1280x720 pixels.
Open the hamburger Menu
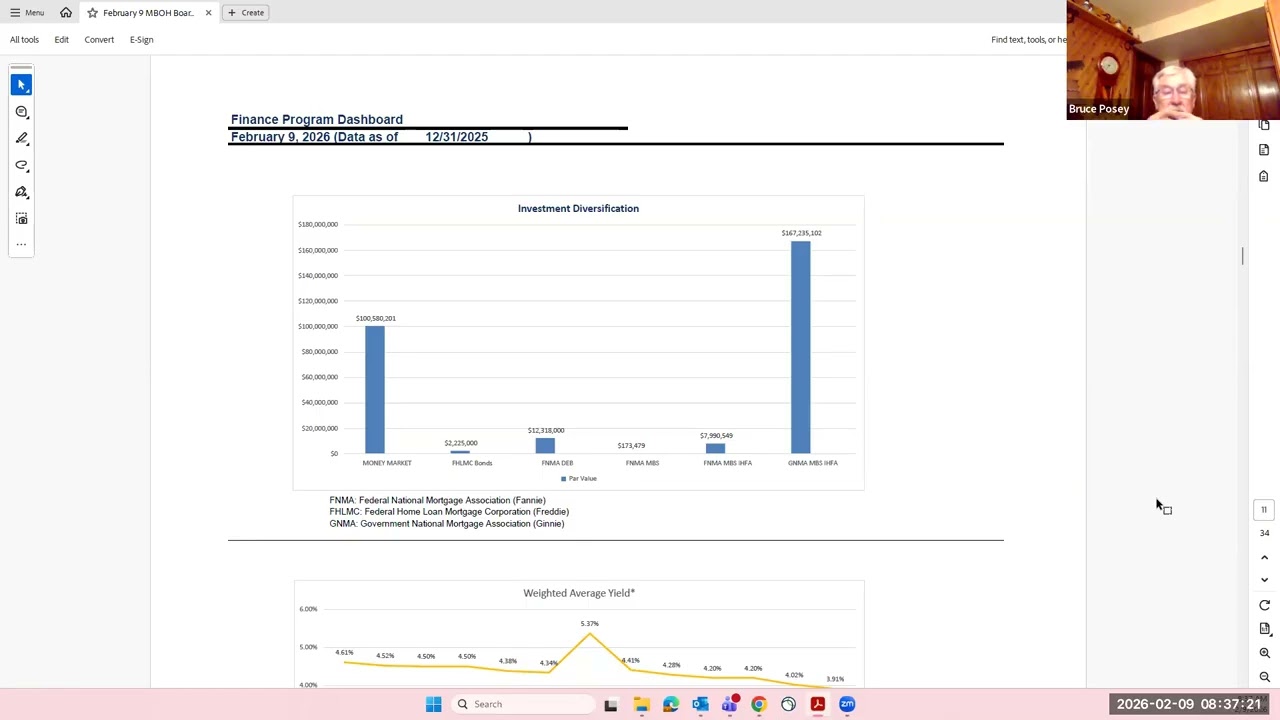coord(27,13)
